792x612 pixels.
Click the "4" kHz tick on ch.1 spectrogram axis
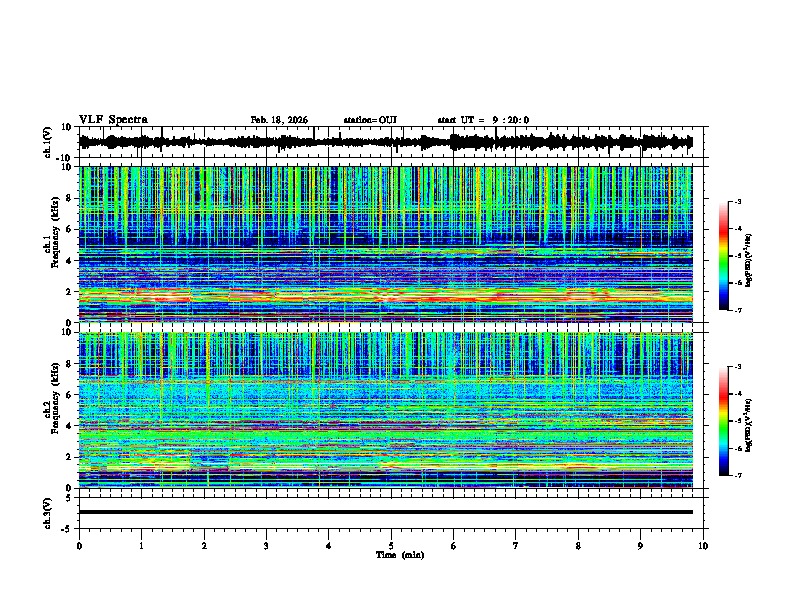(x=70, y=261)
